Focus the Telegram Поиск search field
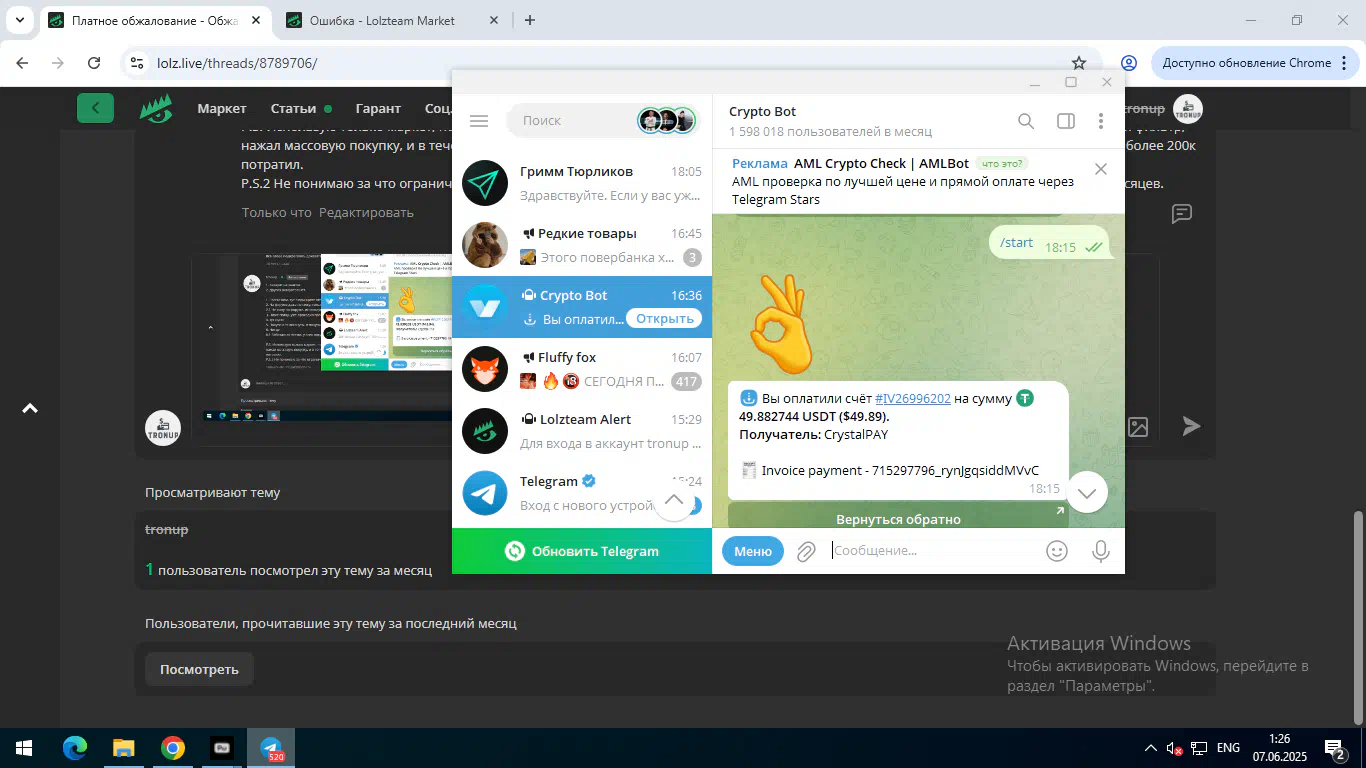The image size is (1366, 768). point(570,121)
